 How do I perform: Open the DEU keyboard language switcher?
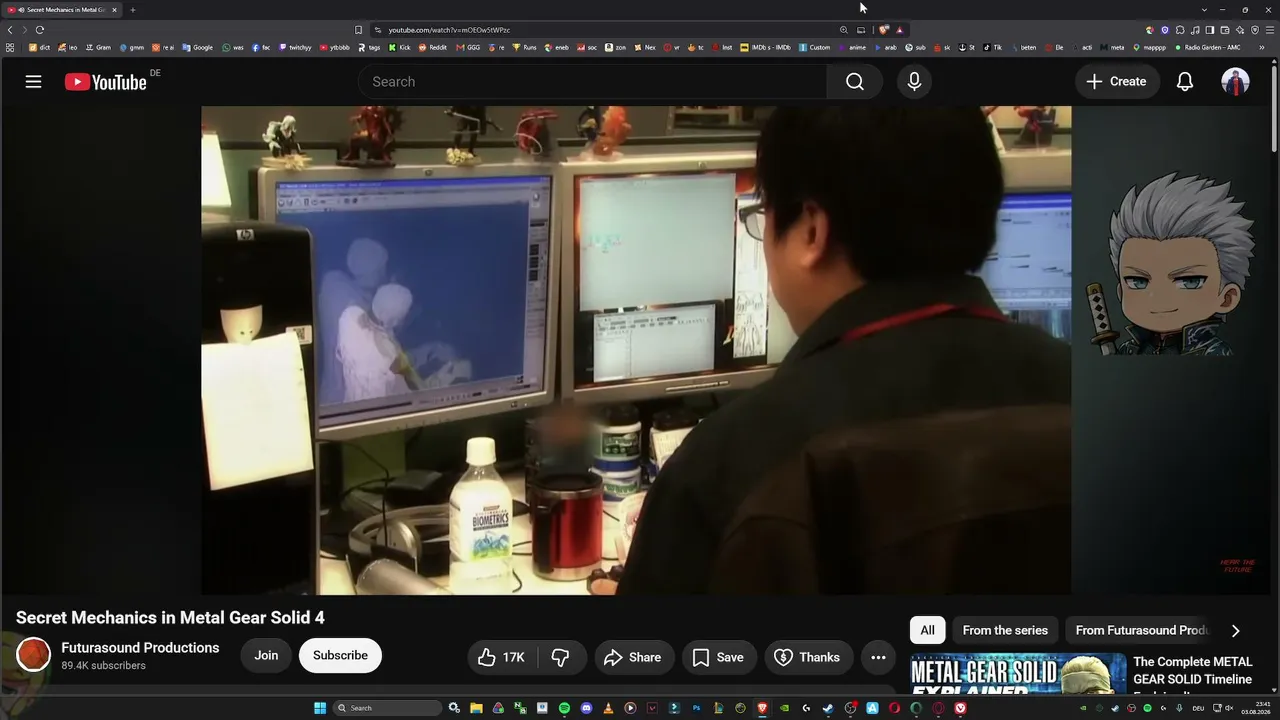(x=1198, y=708)
